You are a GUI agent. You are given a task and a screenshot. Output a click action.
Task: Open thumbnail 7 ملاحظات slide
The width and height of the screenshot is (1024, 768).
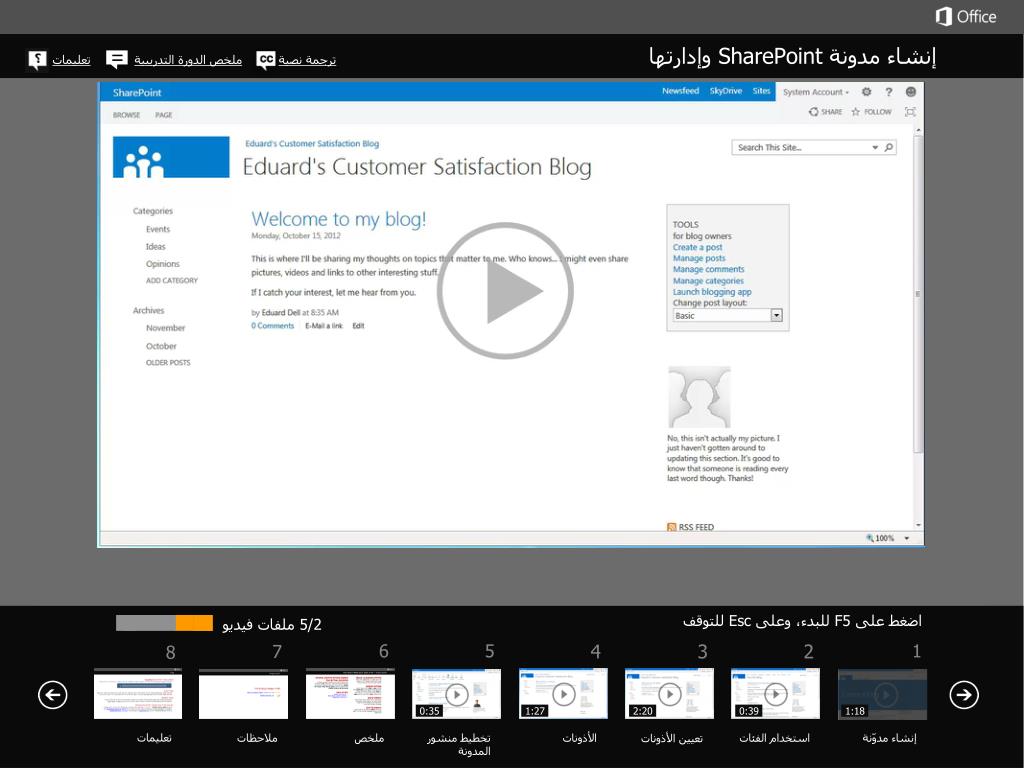pos(244,694)
